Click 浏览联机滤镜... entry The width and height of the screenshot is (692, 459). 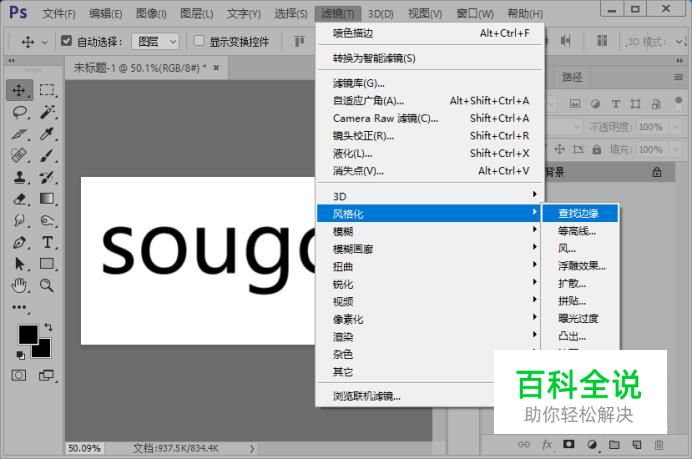tap(405, 396)
